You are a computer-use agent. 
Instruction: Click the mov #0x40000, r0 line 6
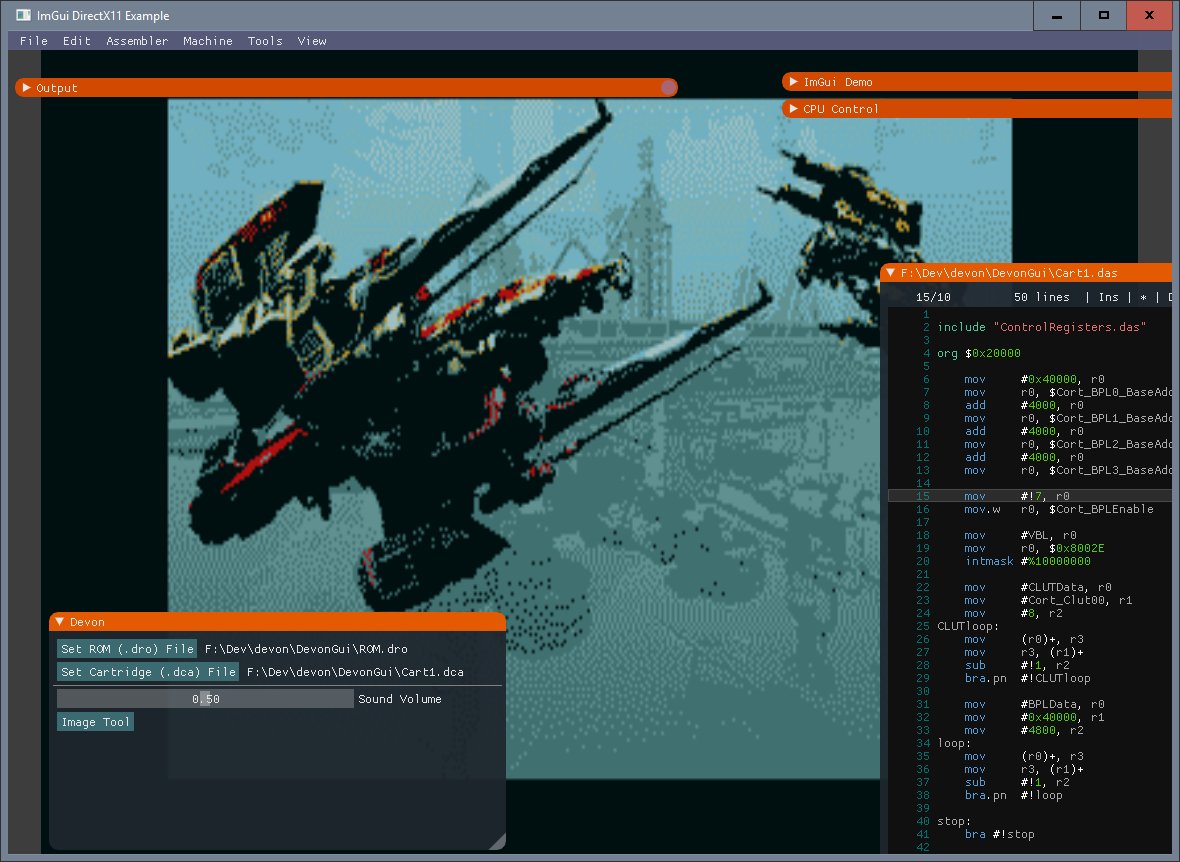[1035, 379]
